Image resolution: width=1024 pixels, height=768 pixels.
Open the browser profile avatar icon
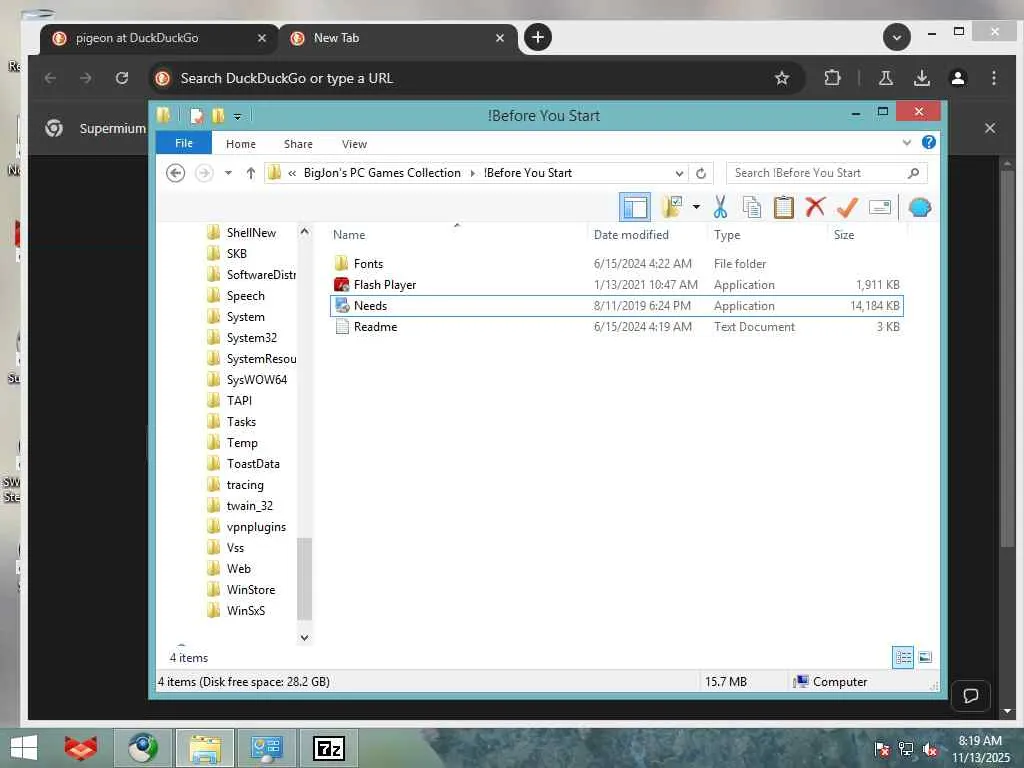(958, 78)
